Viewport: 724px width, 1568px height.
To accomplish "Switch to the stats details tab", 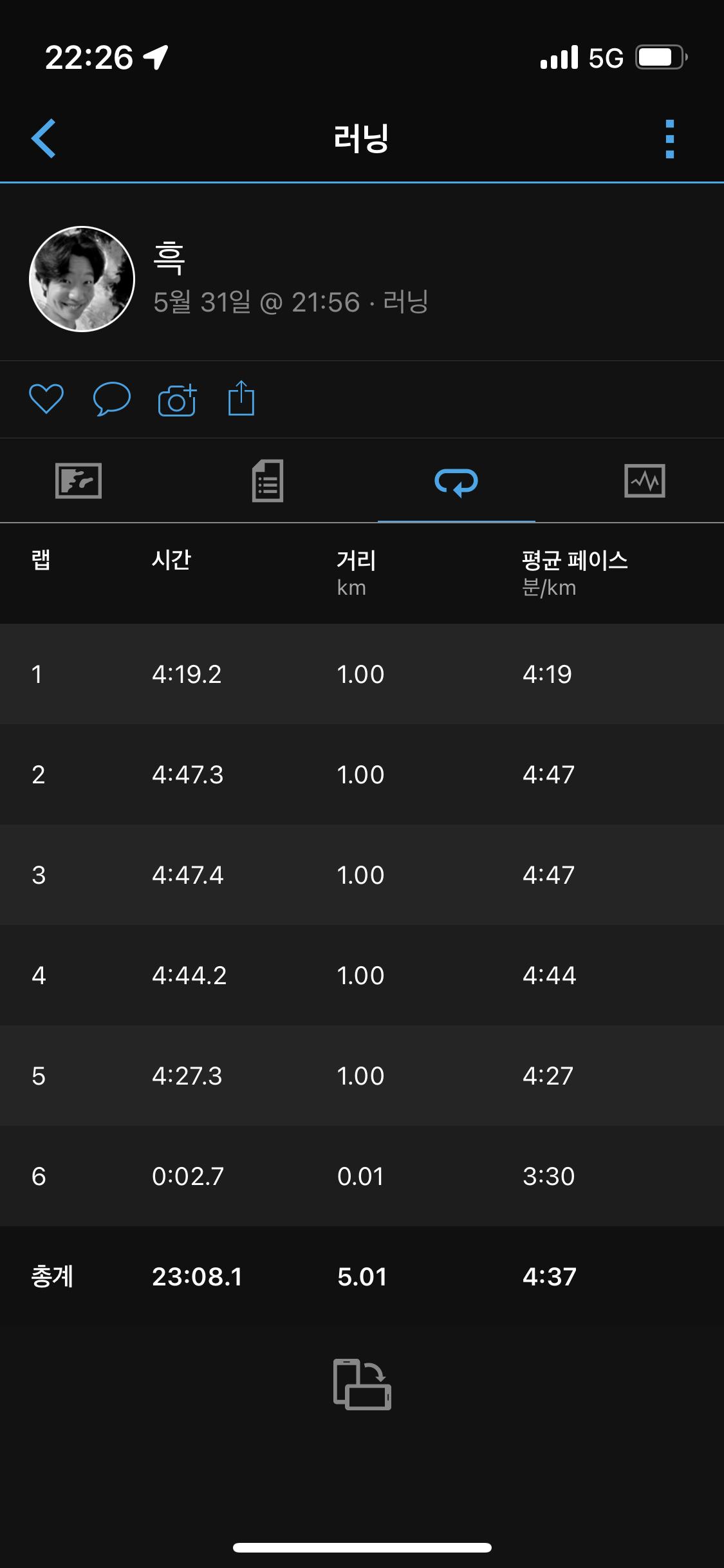I will click(268, 481).
